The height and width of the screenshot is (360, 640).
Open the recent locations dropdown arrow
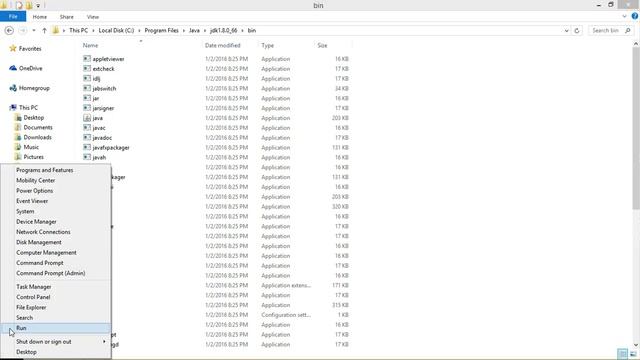34,31
